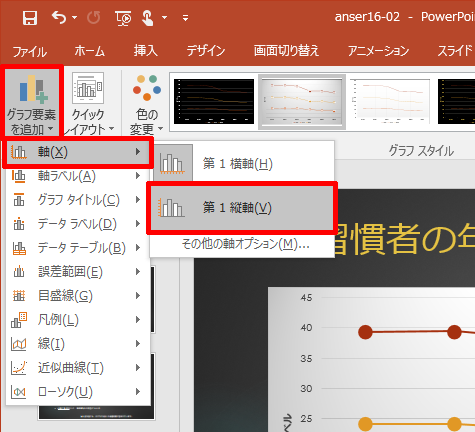The image size is (475, 432).
Task: Click the axis value 45 in chart
Action: tap(306, 297)
